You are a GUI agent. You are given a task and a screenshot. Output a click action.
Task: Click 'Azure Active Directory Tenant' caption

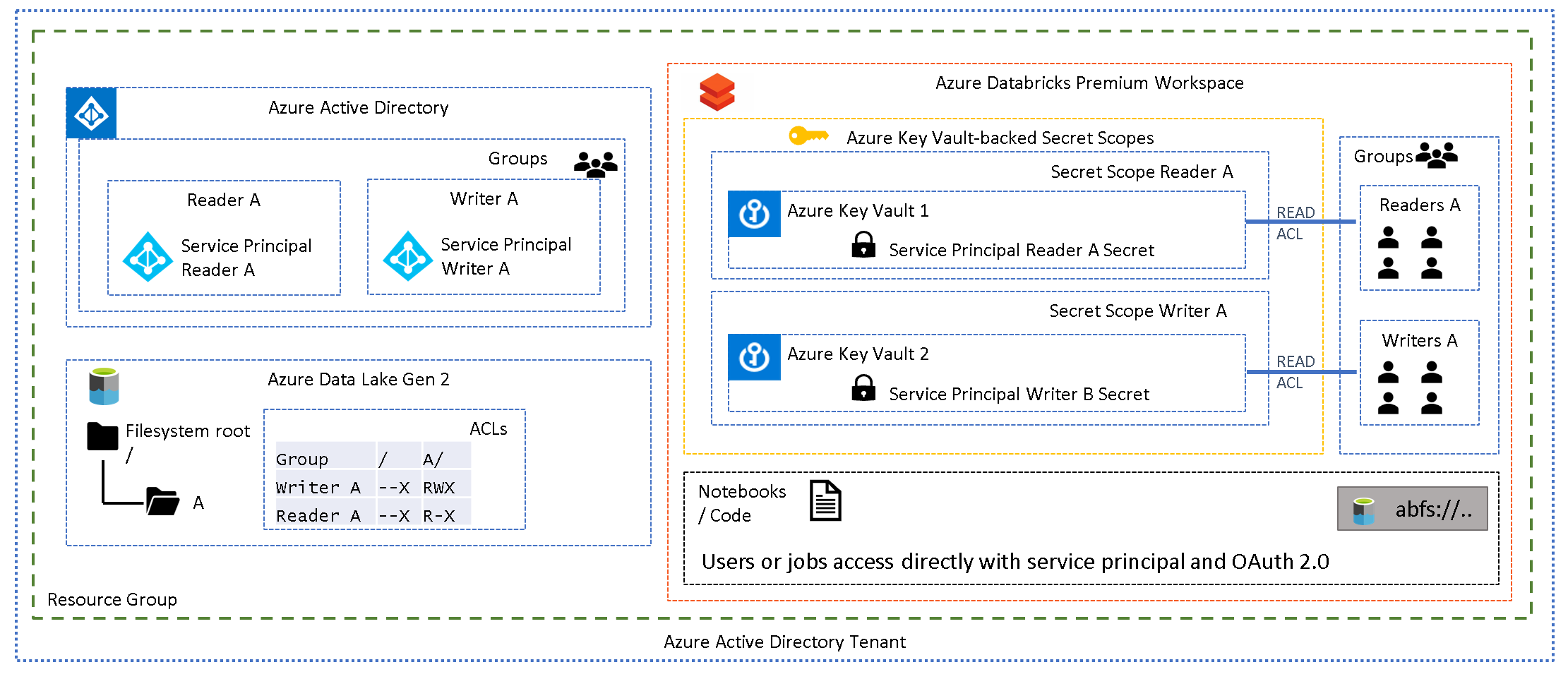[784, 642]
